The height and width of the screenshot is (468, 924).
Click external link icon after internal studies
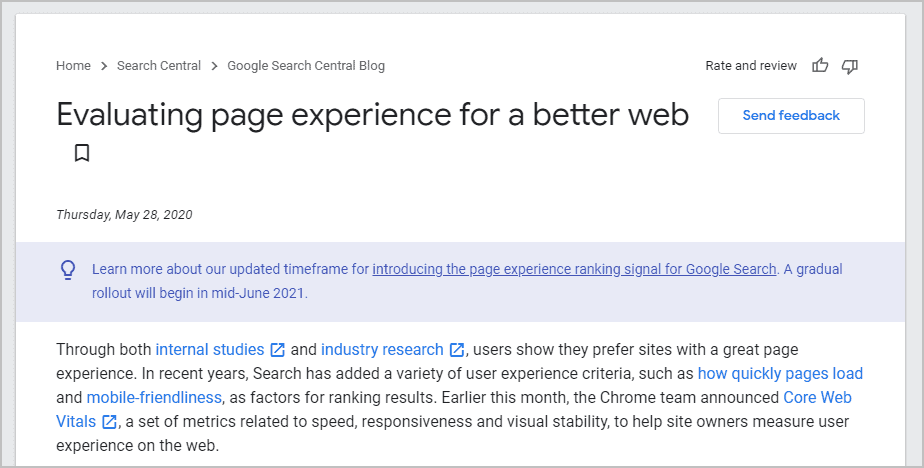[x=277, y=350]
